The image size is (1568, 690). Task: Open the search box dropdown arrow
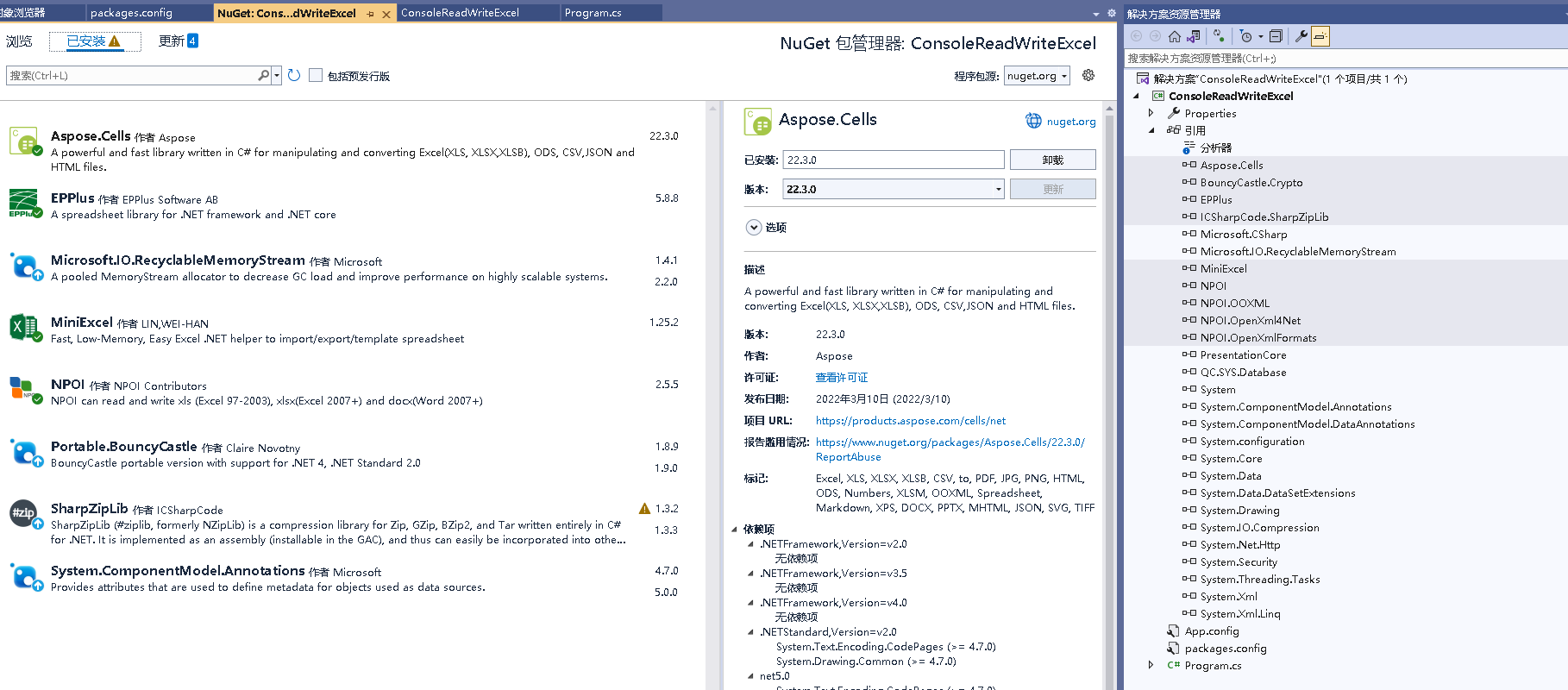(x=277, y=75)
